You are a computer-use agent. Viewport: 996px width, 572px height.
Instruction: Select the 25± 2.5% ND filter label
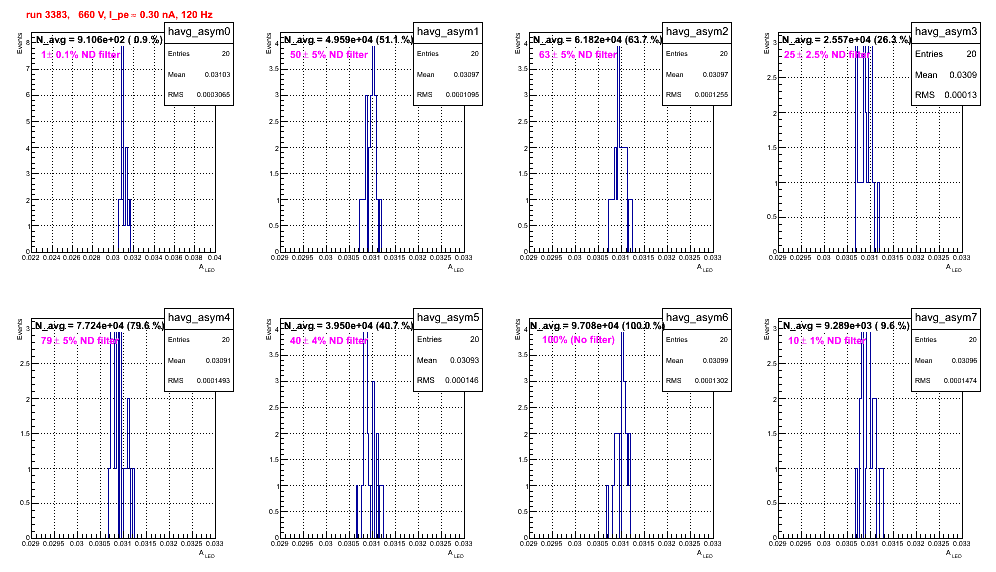click(x=827, y=55)
